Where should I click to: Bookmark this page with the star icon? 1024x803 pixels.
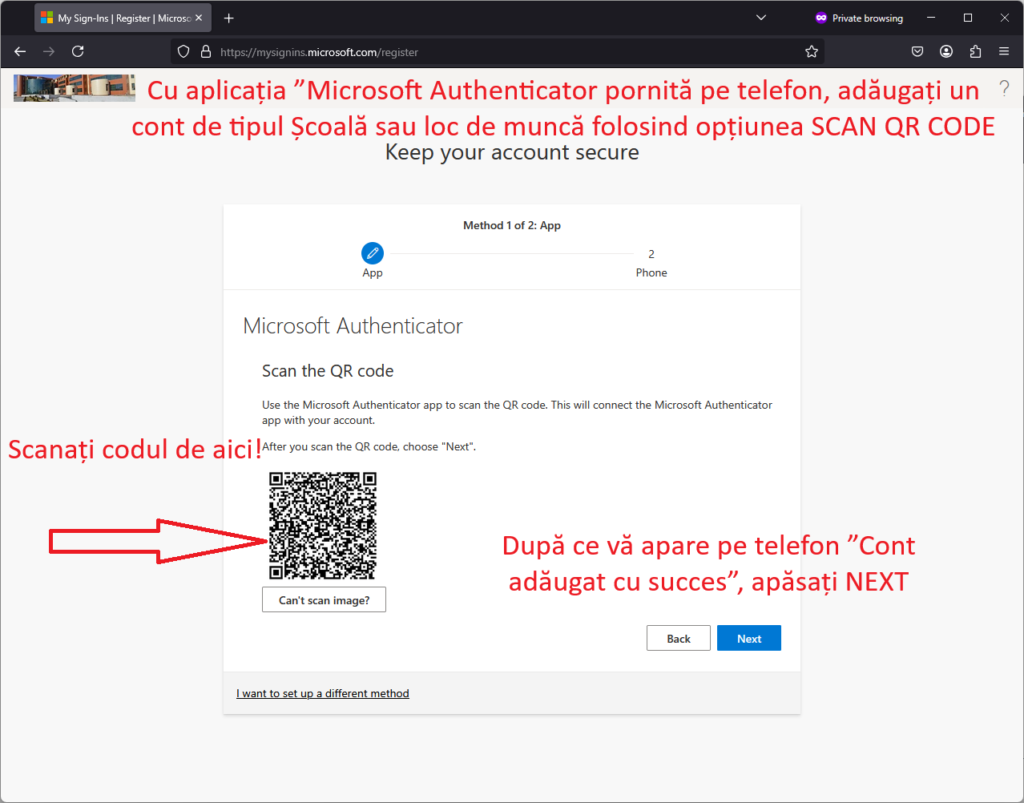pyautogui.click(x=811, y=52)
